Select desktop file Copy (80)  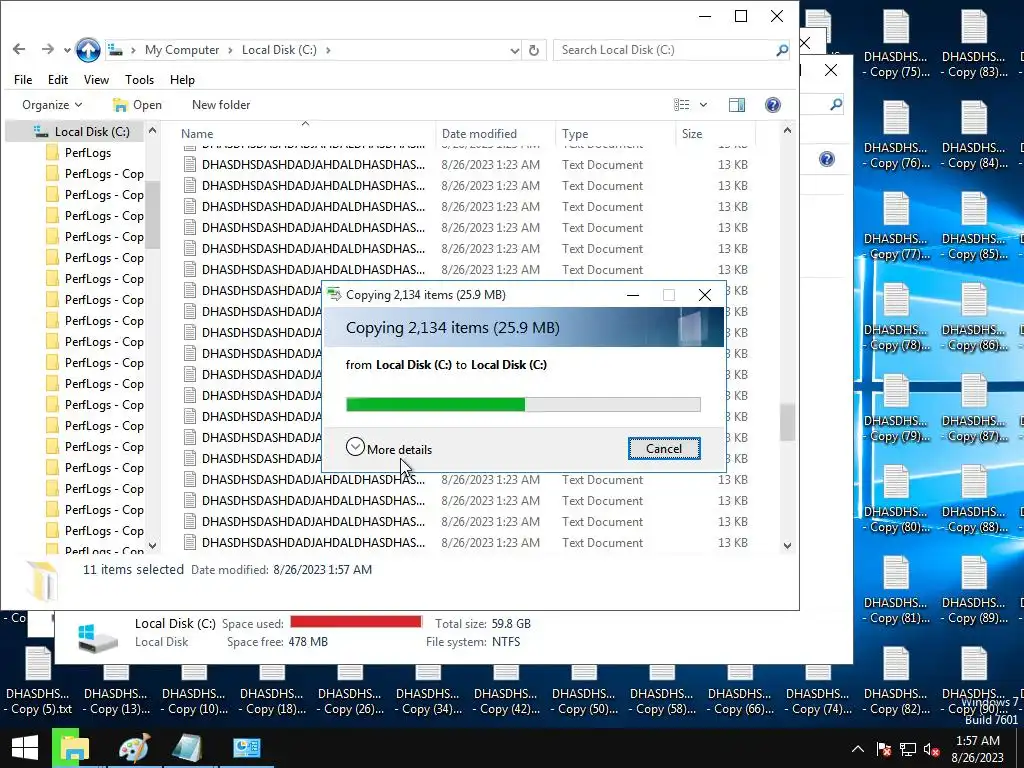coord(896,500)
